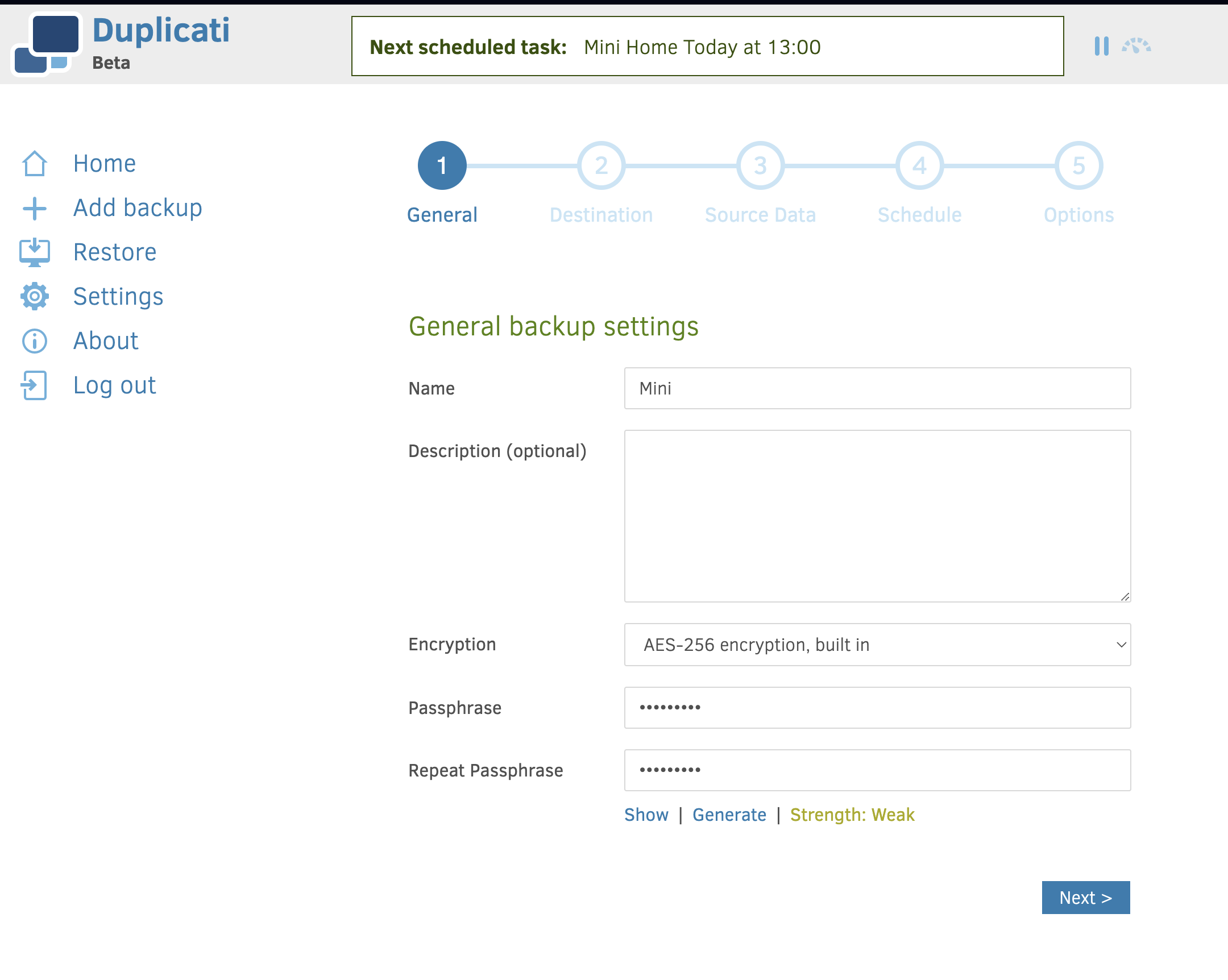1228x980 pixels.
Task: Show the passphrase text
Action: click(x=646, y=815)
